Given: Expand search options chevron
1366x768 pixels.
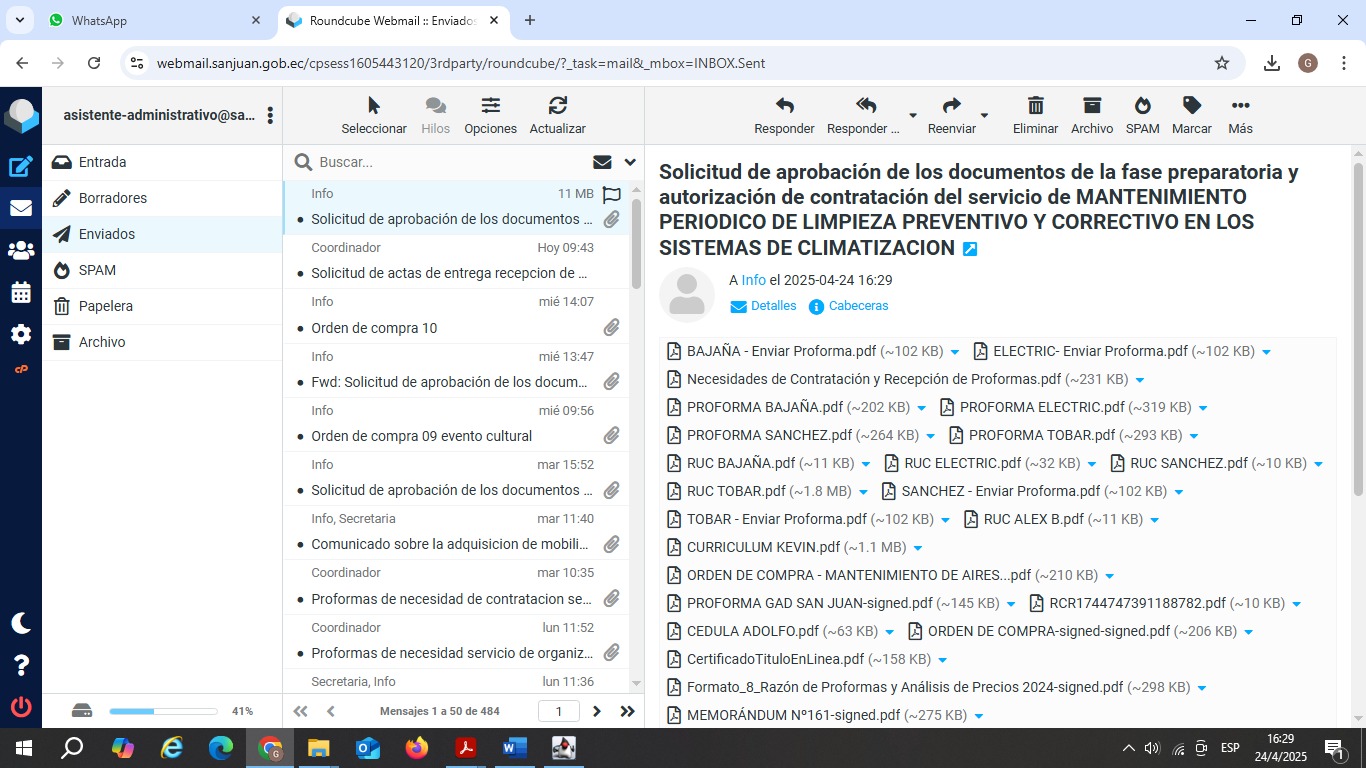Looking at the screenshot, I should (x=630, y=162).
